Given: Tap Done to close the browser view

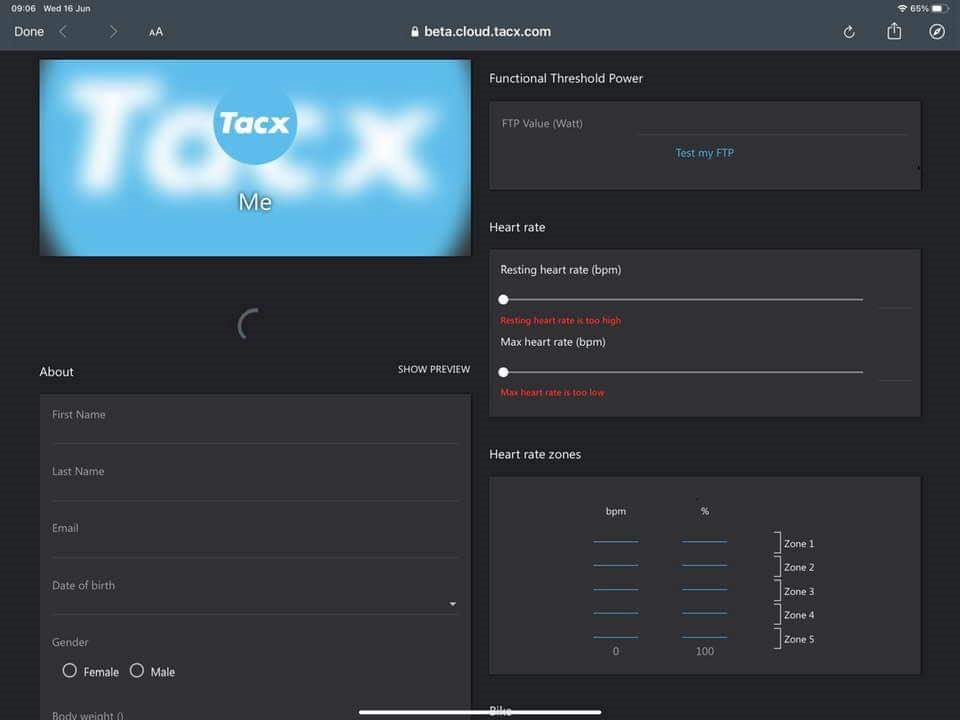Looking at the screenshot, I should [x=29, y=32].
